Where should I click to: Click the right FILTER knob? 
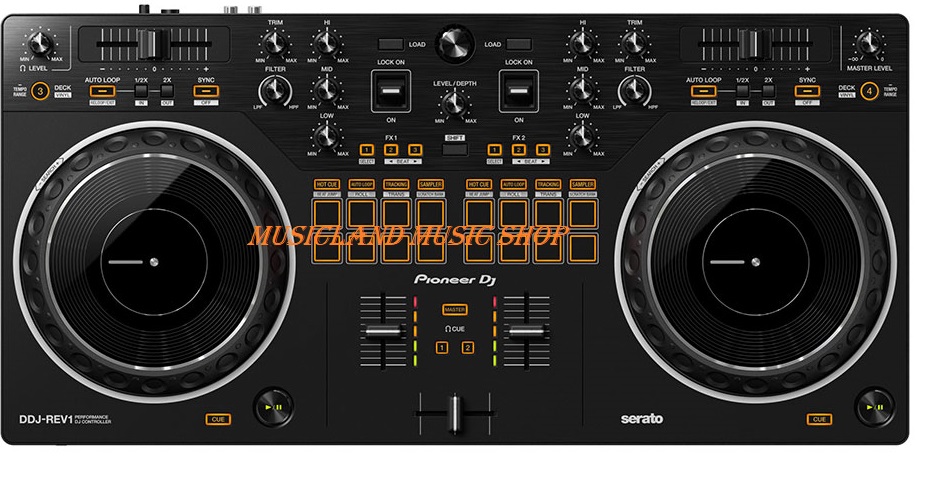pyautogui.click(x=634, y=91)
